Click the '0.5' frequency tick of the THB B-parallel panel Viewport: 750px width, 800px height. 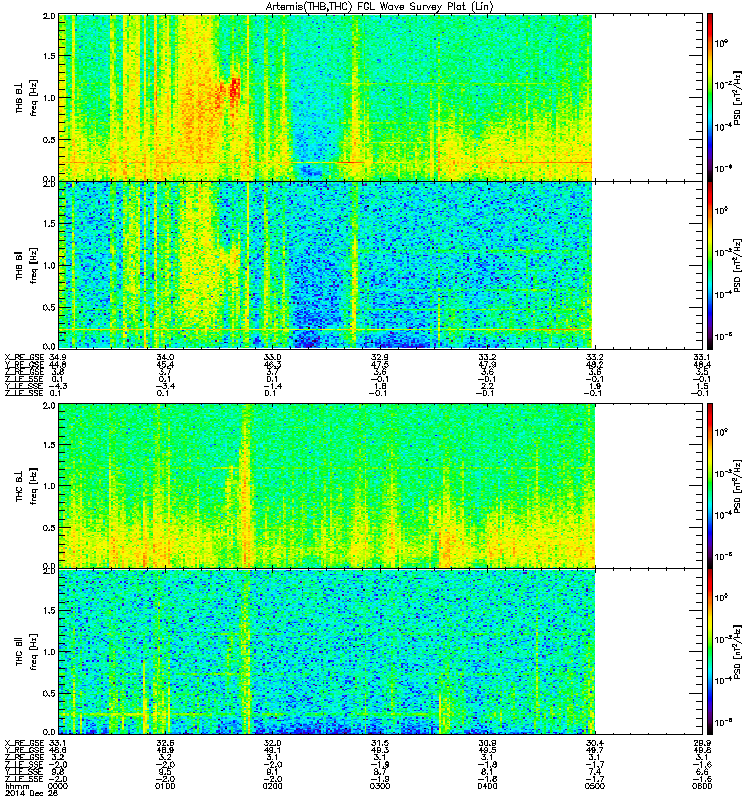pos(49,307)
